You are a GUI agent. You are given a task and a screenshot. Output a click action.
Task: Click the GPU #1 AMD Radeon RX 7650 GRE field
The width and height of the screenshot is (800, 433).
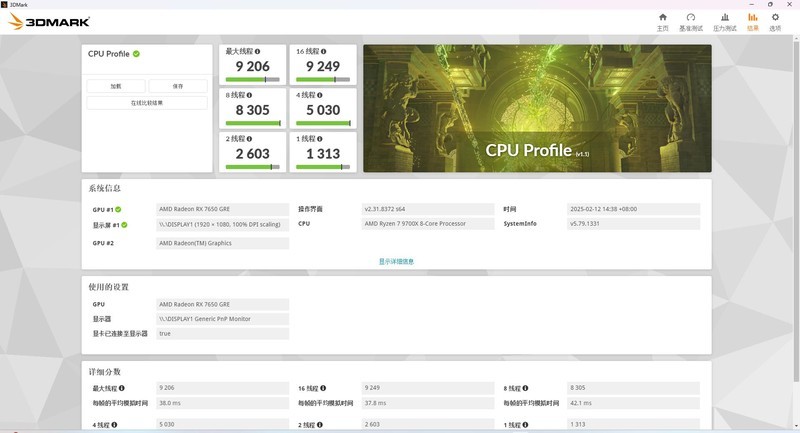tap(222, 209)
